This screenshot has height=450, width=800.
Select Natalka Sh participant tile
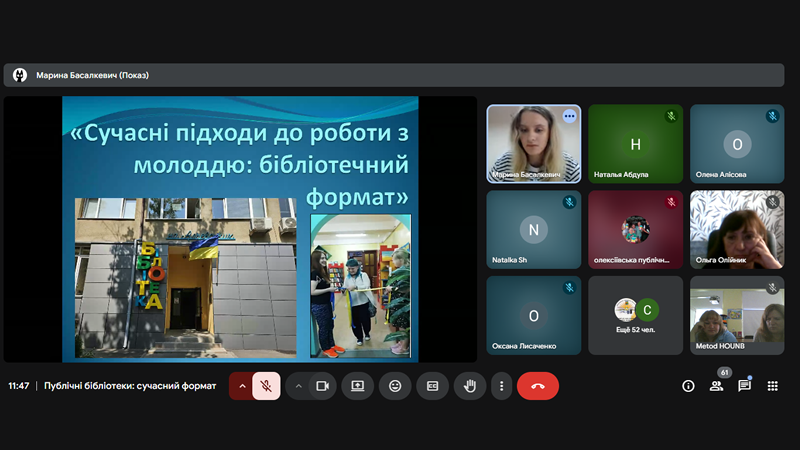534,230
